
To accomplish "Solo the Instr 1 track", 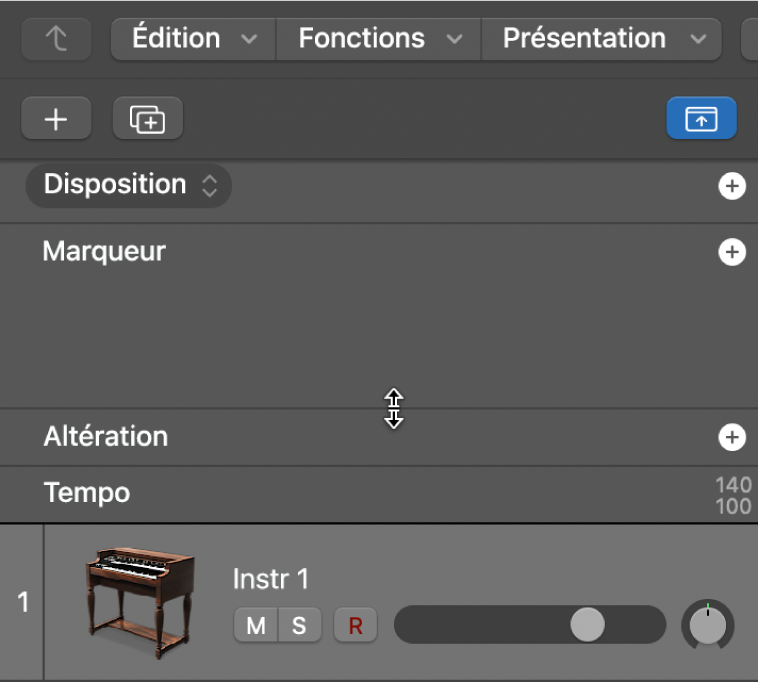I will (x=299, y=626).
